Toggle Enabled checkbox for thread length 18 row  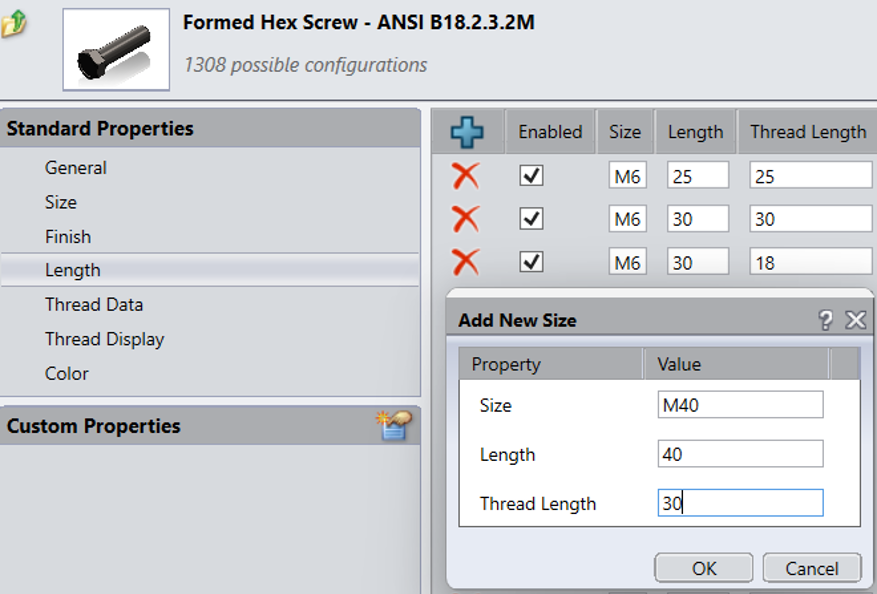coord(532,262)
